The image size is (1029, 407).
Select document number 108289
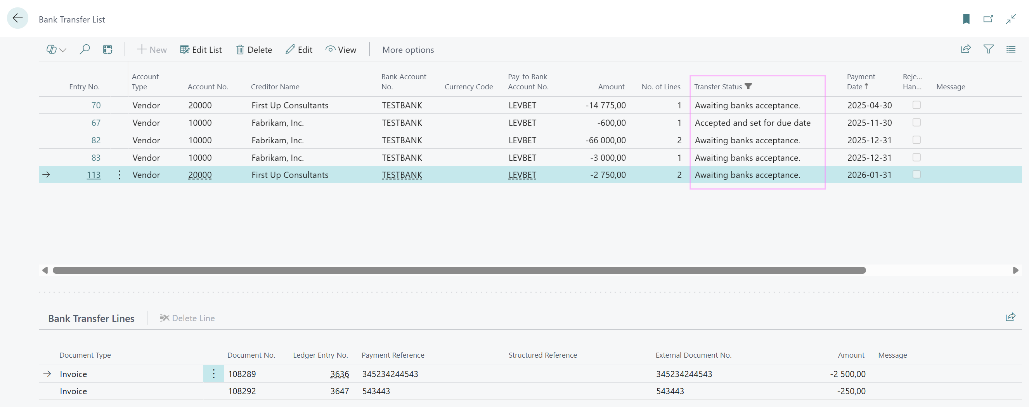point(242,374)
